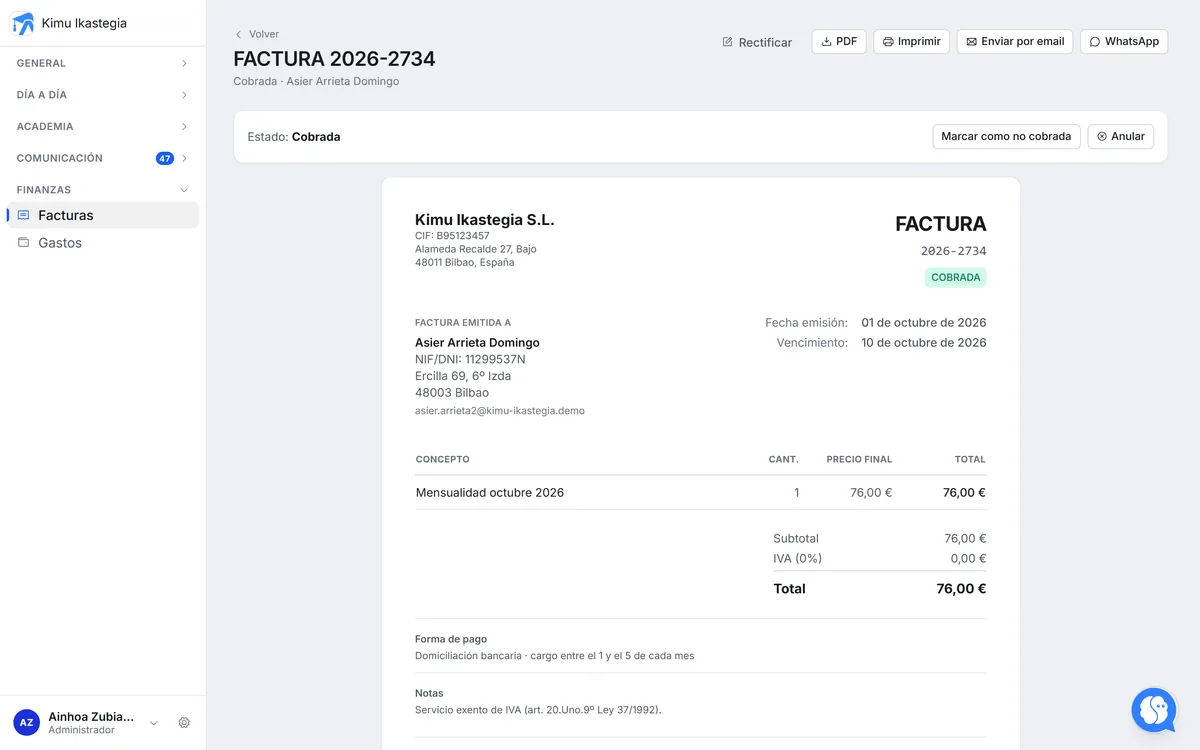The height and width of the screenshot is (750, 1200).
Task: Go back with Volver link
Action: tap(257, 34)
